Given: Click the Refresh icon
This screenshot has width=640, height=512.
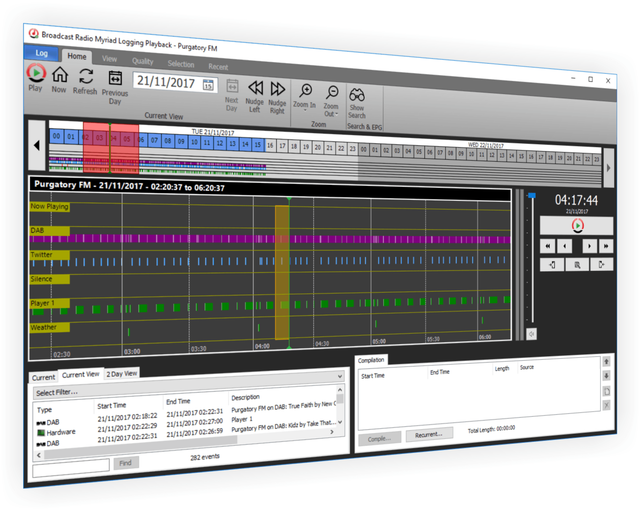Looking at the screenshot, I should pos(86,77).
